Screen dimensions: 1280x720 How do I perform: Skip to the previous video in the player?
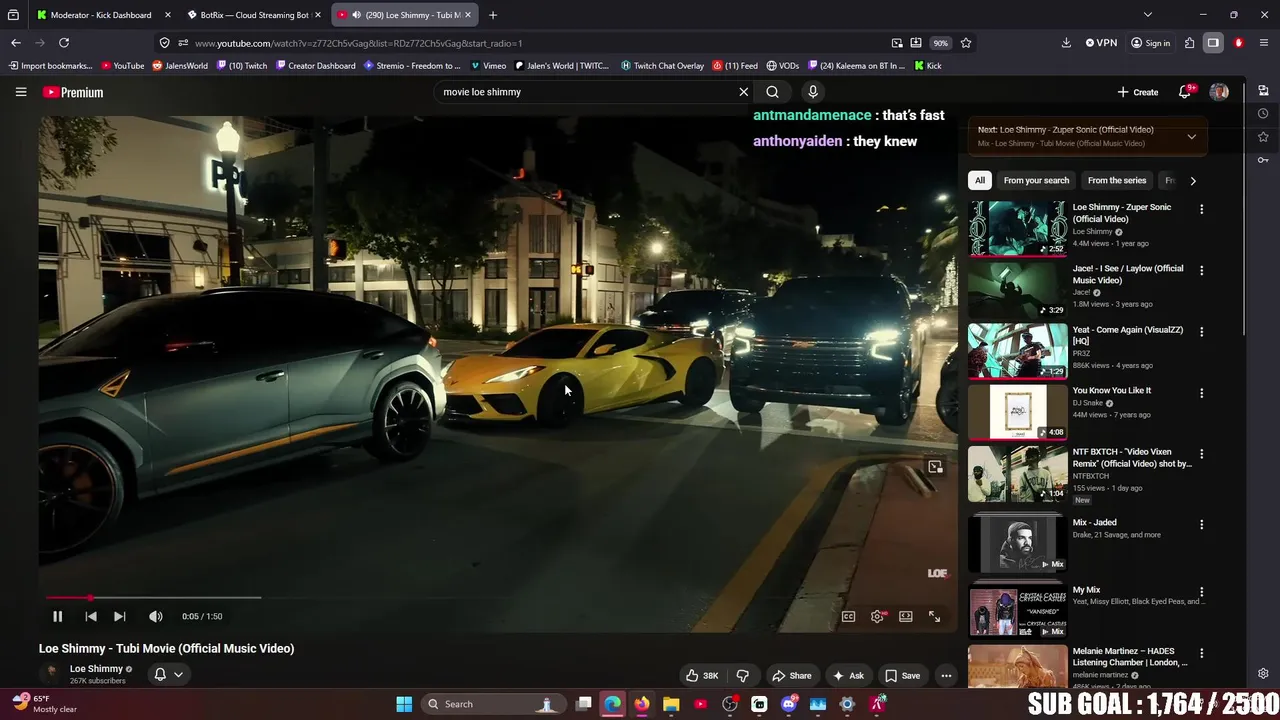(x=90, y=616)
